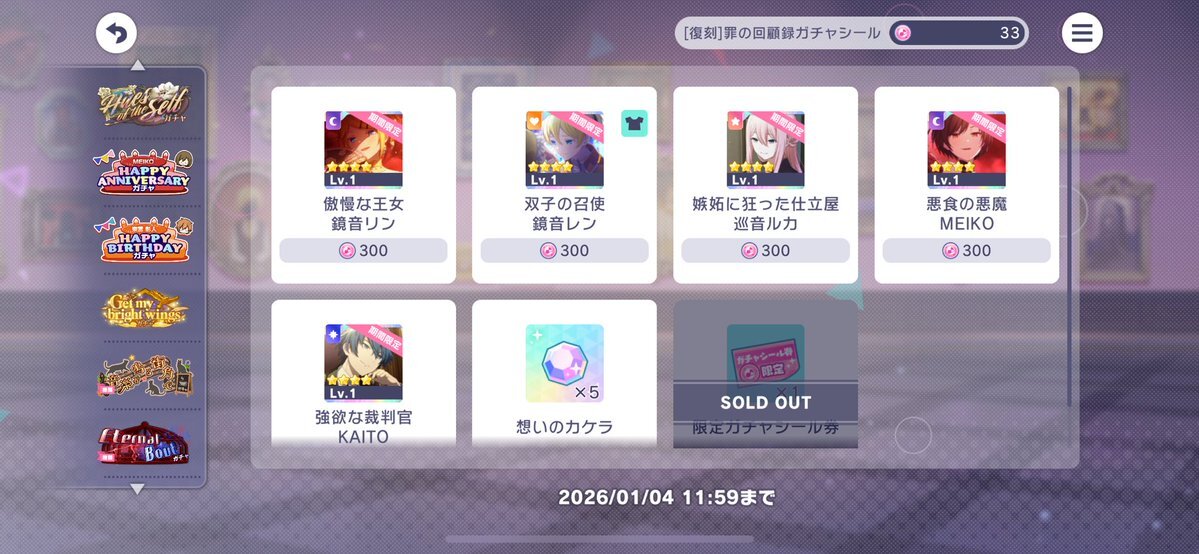
Task: Select the 傲慢な王女 鏡音リン card thumbnail
Action: 363,150
